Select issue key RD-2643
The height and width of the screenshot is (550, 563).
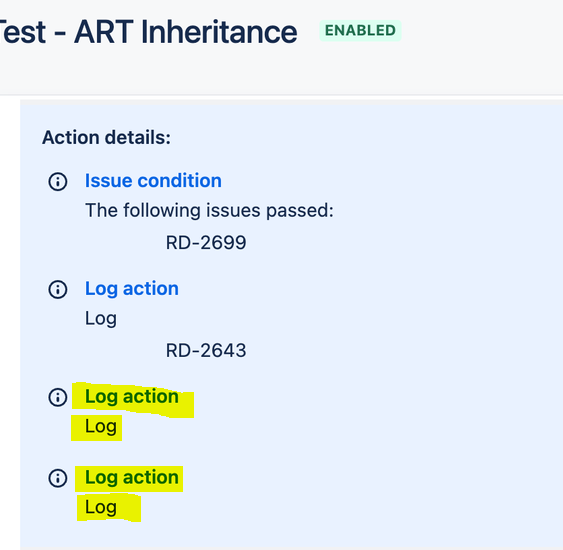pyautogui.click(x=206, y=351)
